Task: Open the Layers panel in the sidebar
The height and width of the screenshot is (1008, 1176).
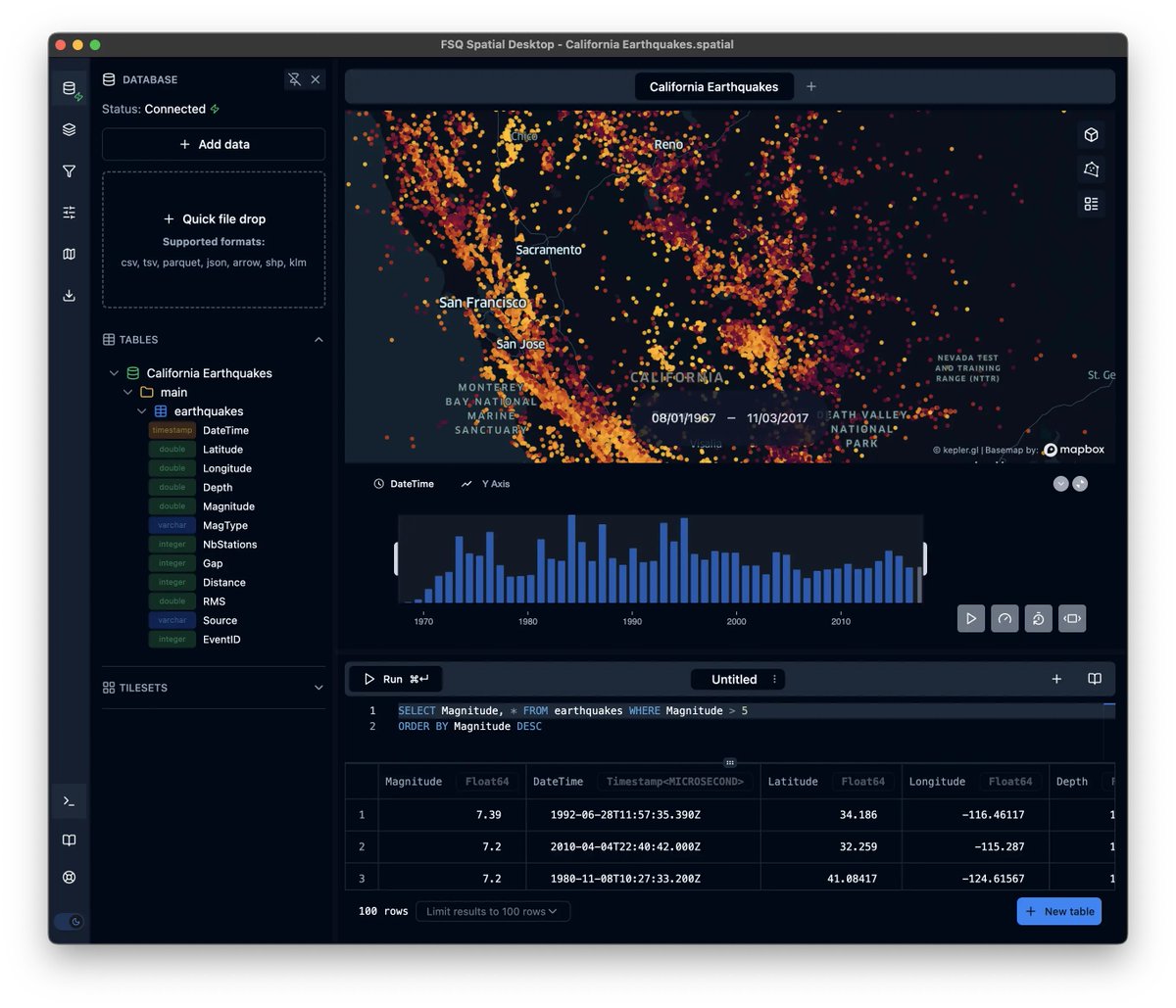Action: (x=69, y=129)
